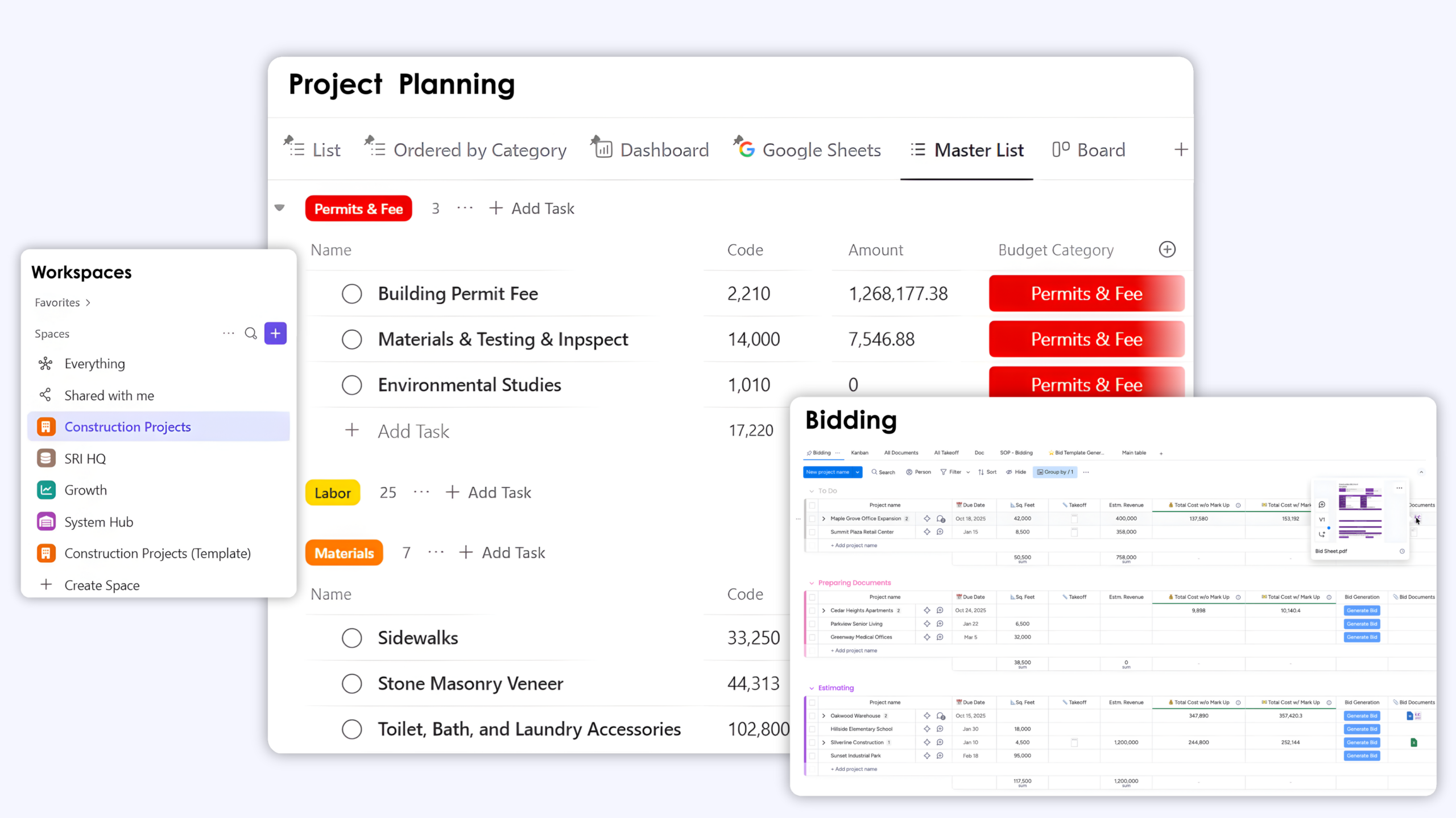Screen dimensions: 1456x818
Task: Open New project name dropdown arrow
Action: (857, 472)
